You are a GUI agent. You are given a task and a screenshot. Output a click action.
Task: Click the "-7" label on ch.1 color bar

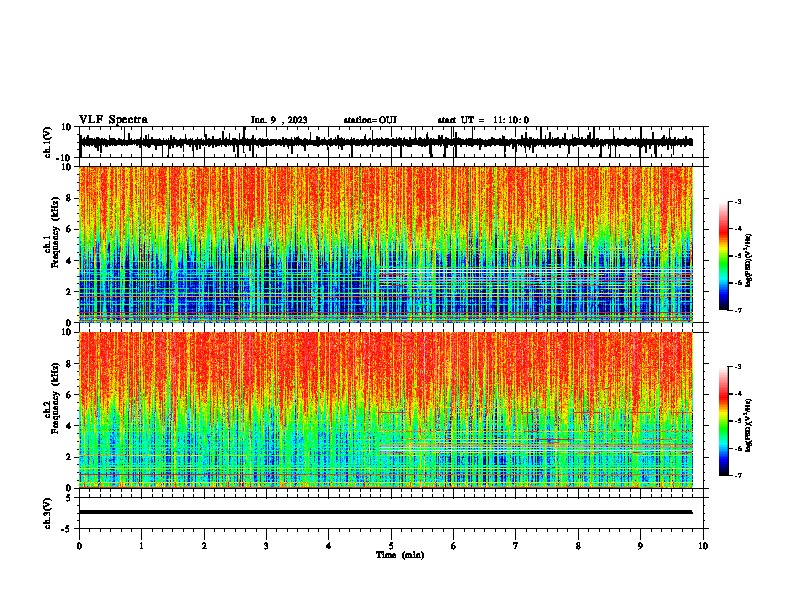(x=737, y=310)
